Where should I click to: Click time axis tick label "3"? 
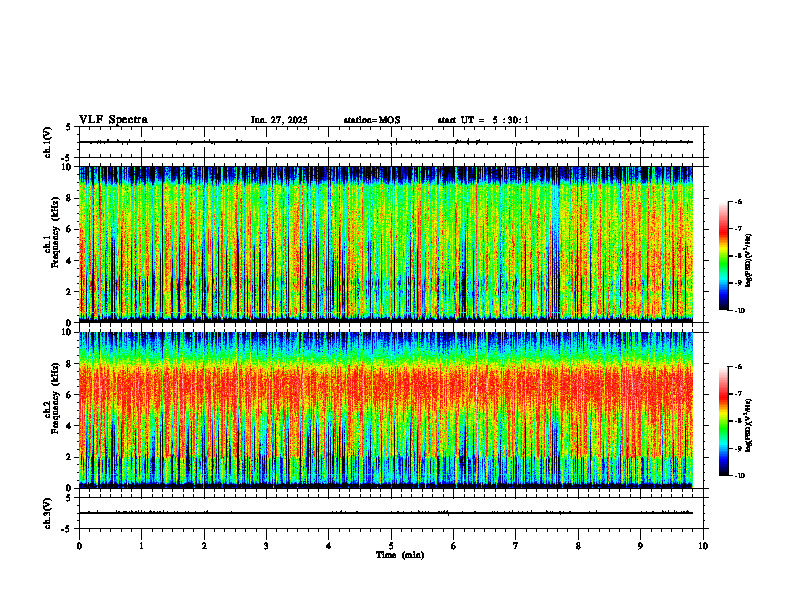(x=266, y=546)
